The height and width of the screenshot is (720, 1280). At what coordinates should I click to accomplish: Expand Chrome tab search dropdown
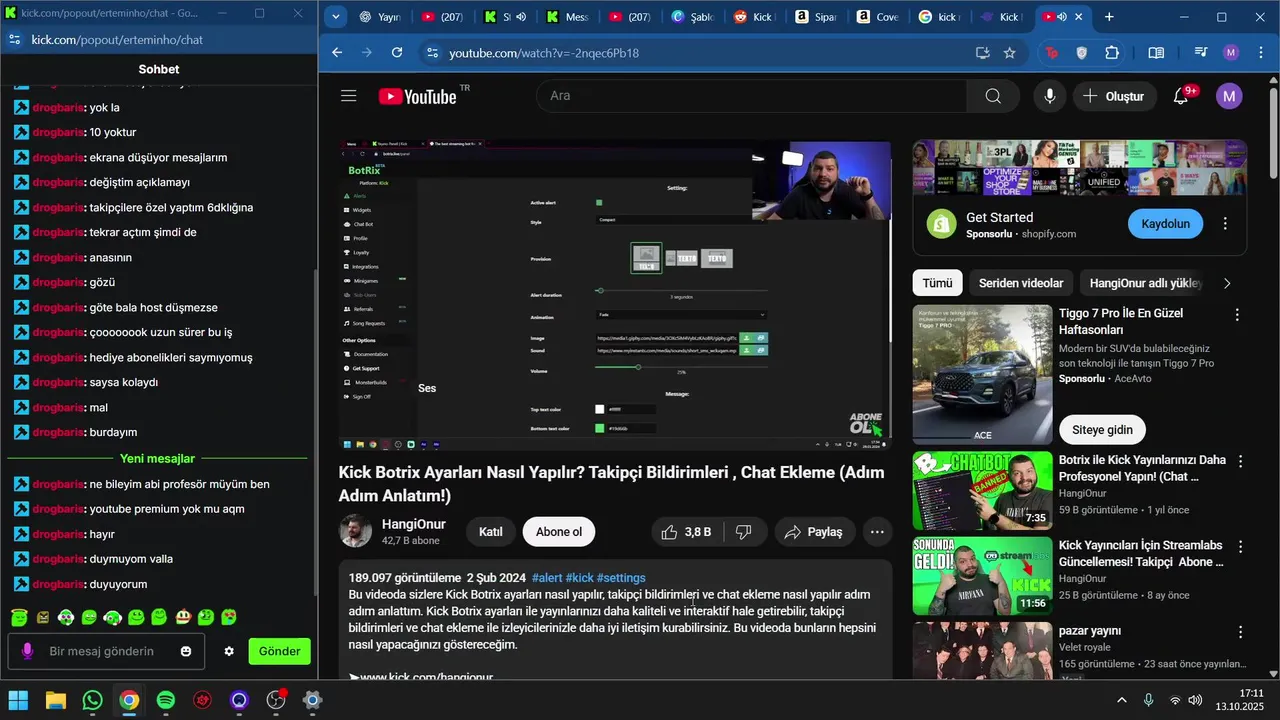pyautogui.click(x=335, y=17)
